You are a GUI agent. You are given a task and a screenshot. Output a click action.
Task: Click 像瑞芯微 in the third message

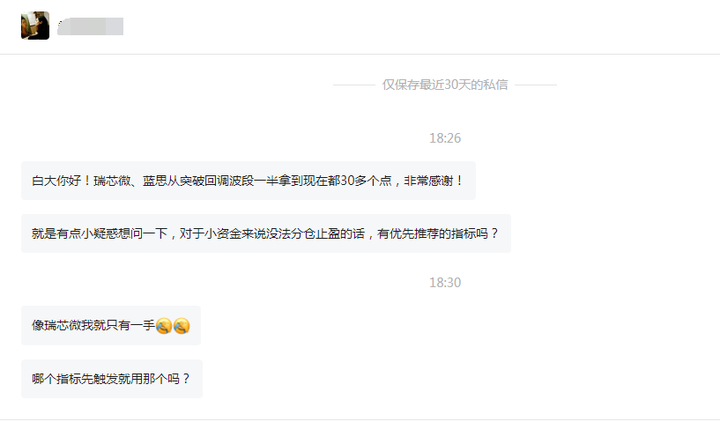pyautogui.click(x=56, y=325)
